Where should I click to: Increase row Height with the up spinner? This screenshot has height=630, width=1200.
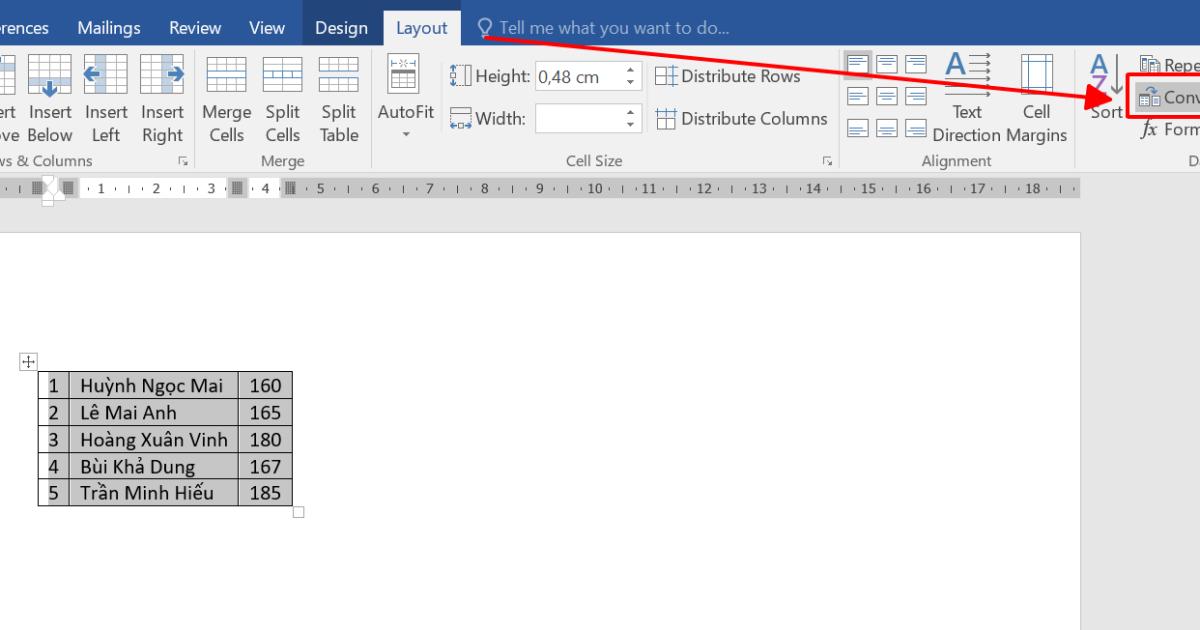(630, 70)
